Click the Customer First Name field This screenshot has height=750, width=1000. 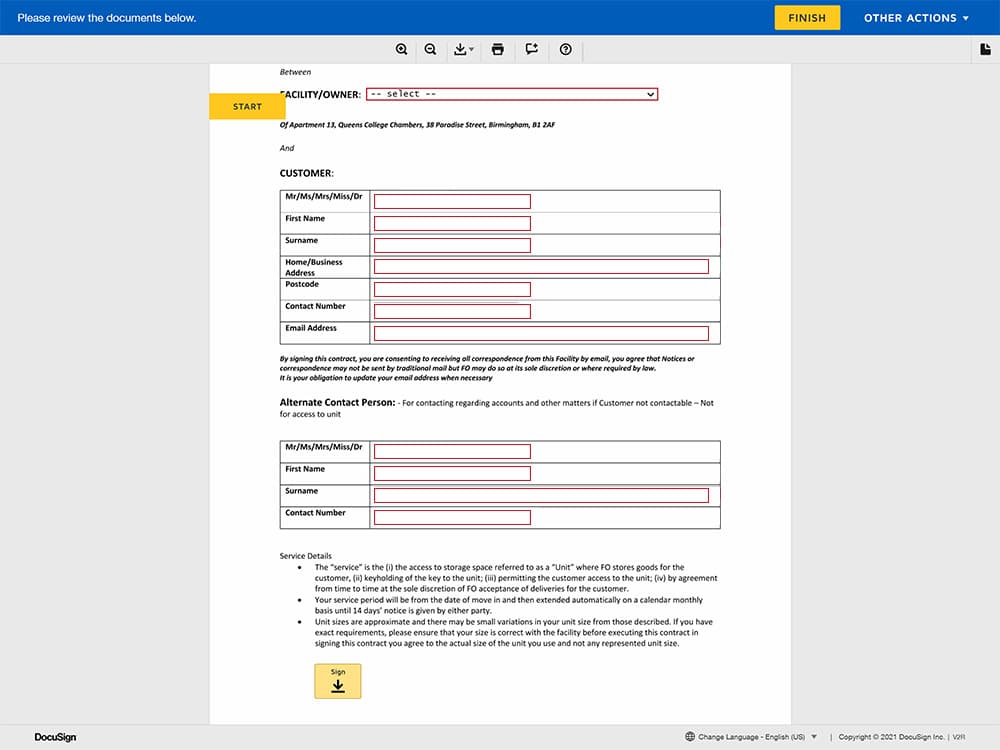[452, 223]
